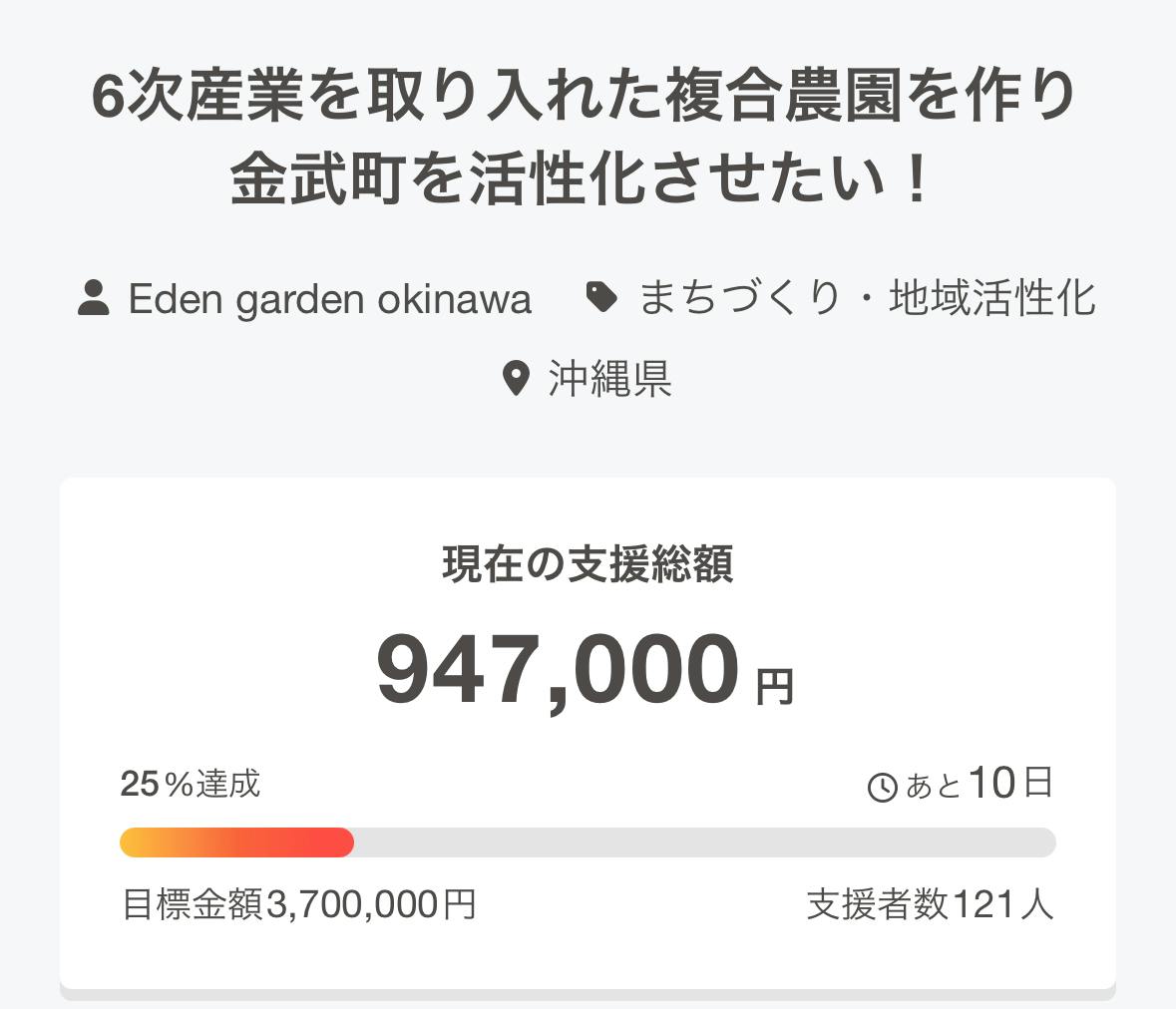The height and width of the screenshot is (1009, 1176).
Task: Click the 25%達成 achievement label
Action: (x=190, y=785)
